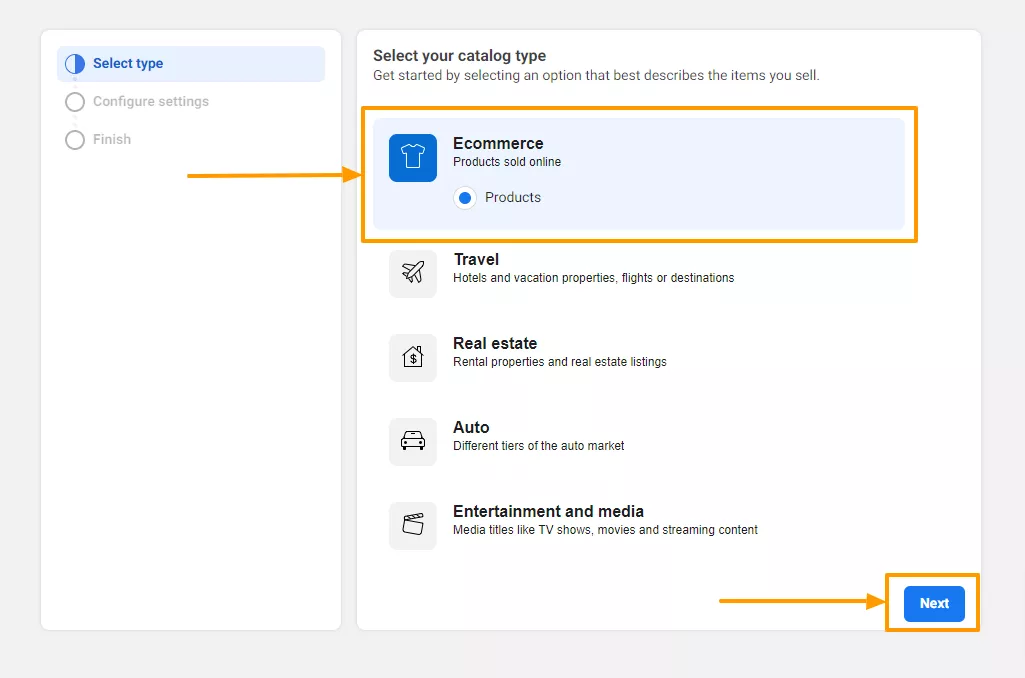Viewport: 1025px width, 678px height.
Task: Click the Ecommerce t-shirt icon
Action: 413,158
